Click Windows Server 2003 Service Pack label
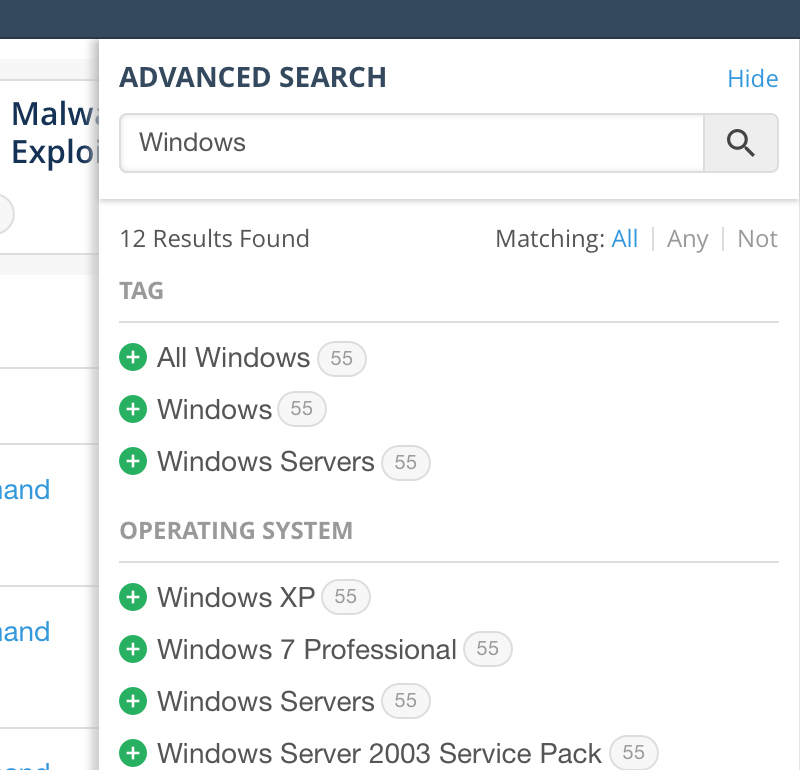Viewport: 800px width, 770px height. pos(379,754)
